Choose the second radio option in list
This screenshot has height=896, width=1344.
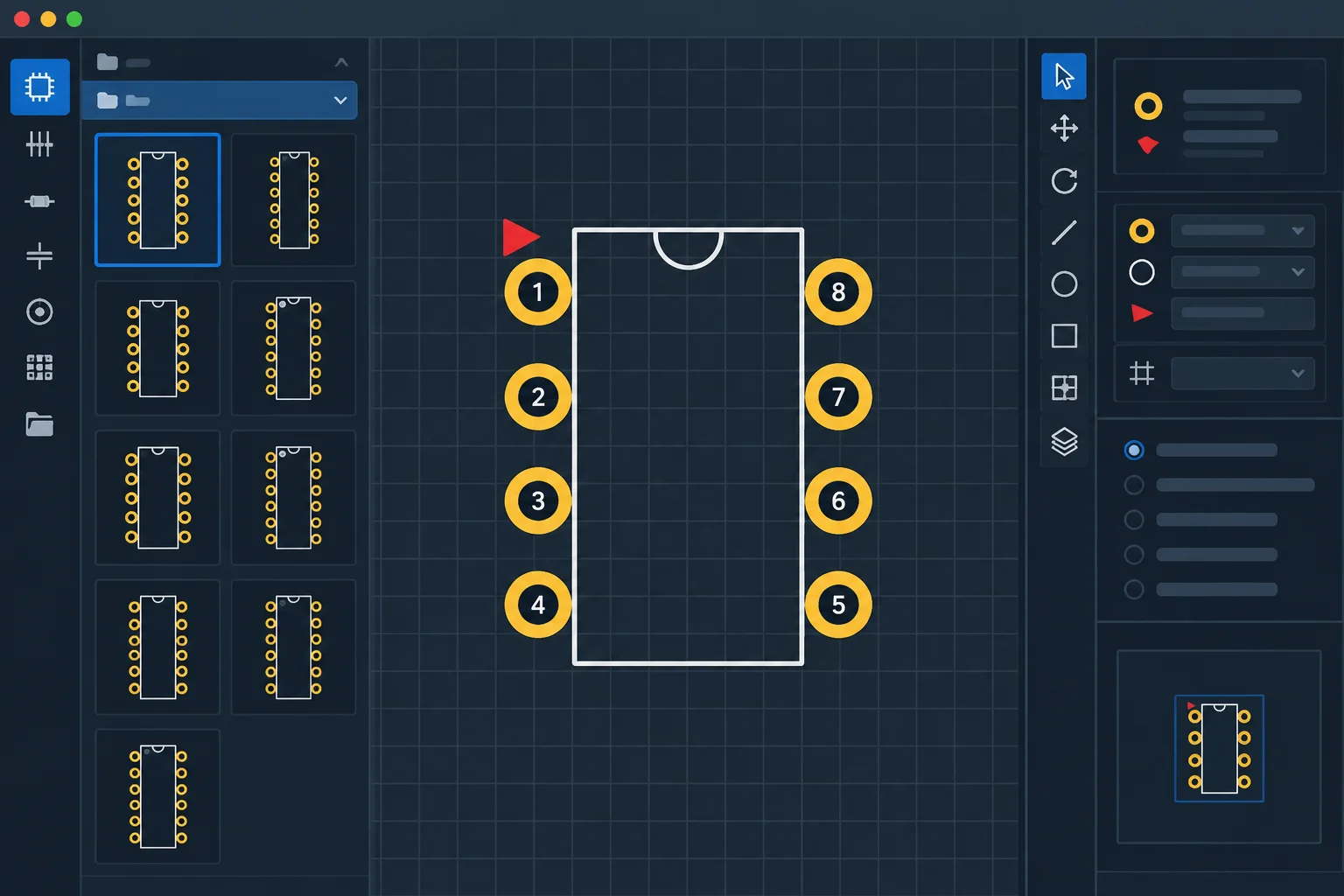1134,485
